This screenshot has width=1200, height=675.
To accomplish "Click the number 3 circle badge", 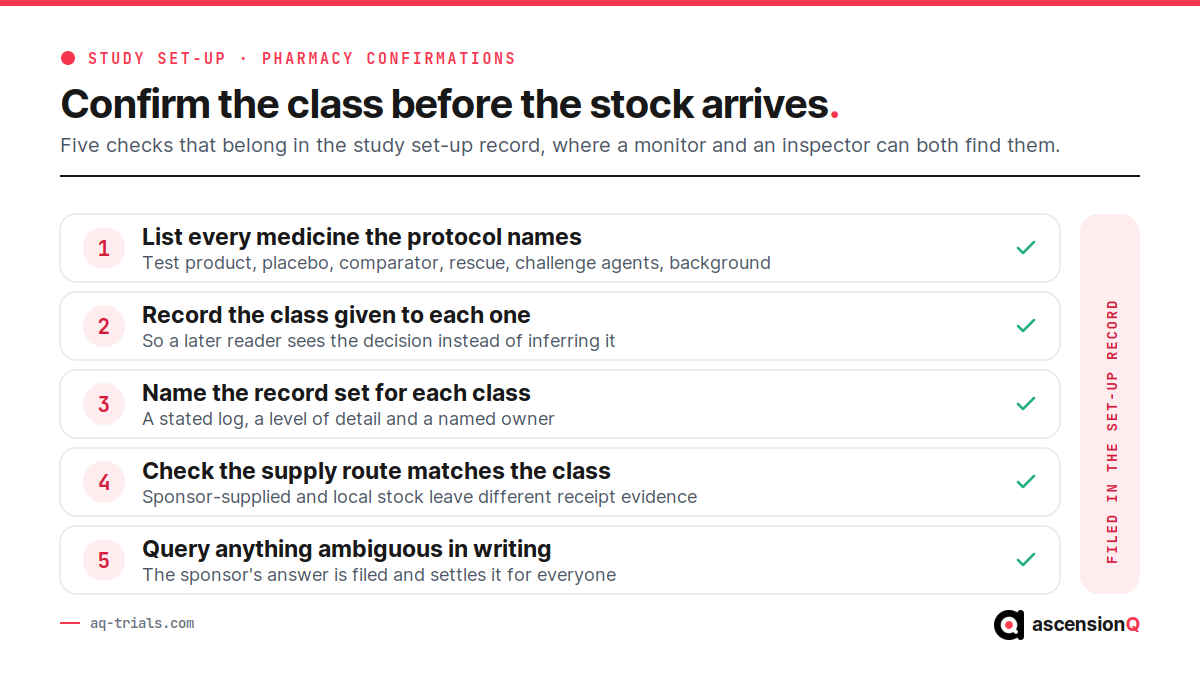I will tap(104, 404).
